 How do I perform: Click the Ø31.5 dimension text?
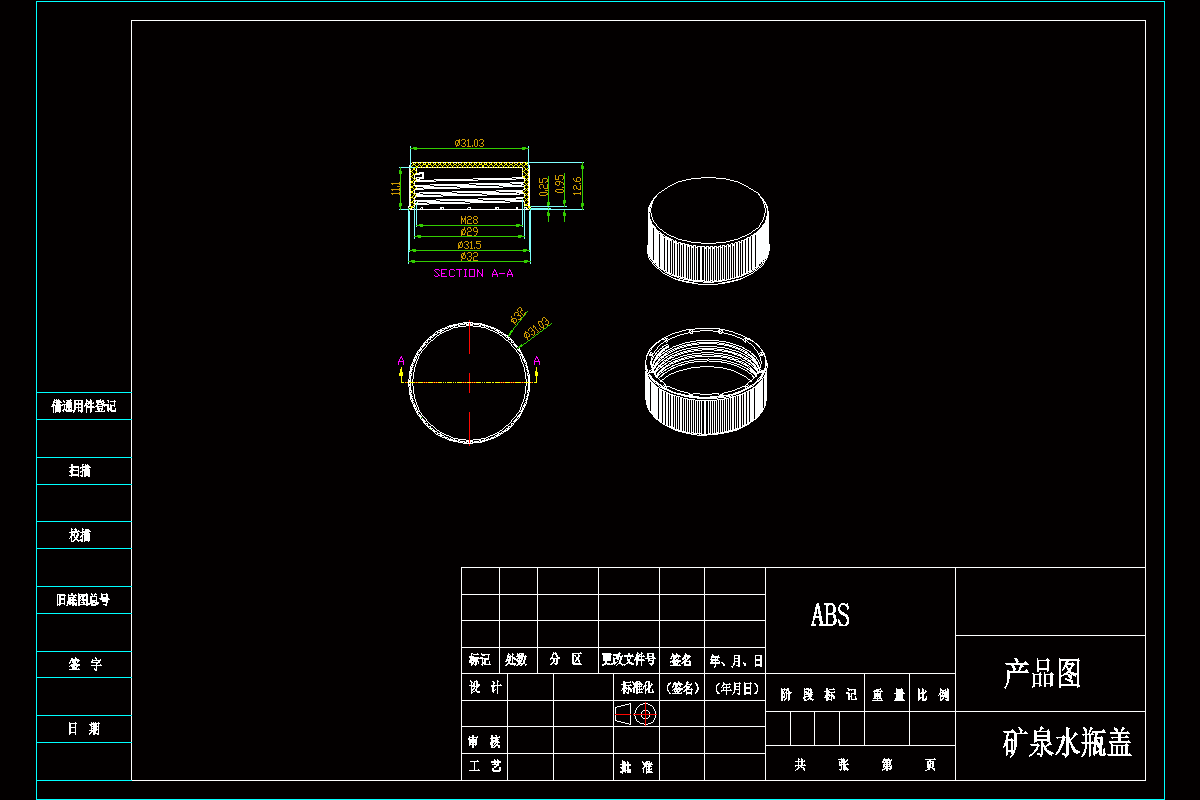click(x=469, y=245)
